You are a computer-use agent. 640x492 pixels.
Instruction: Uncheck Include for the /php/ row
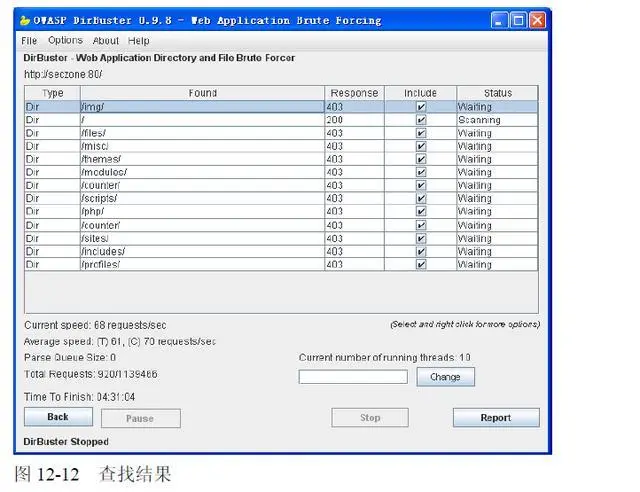pyautogui.click(x=421, y=211)
